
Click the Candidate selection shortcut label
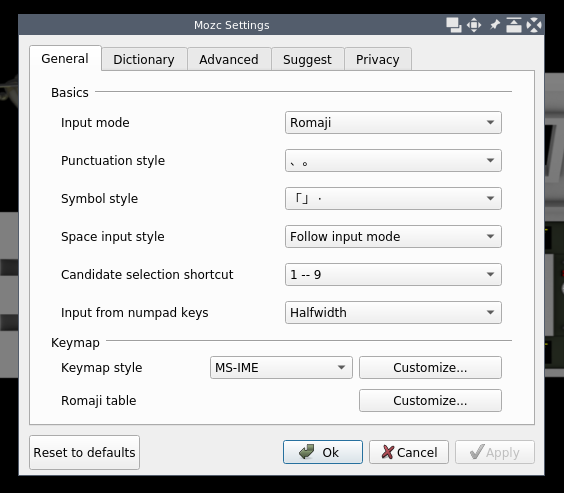pos(147,274)
